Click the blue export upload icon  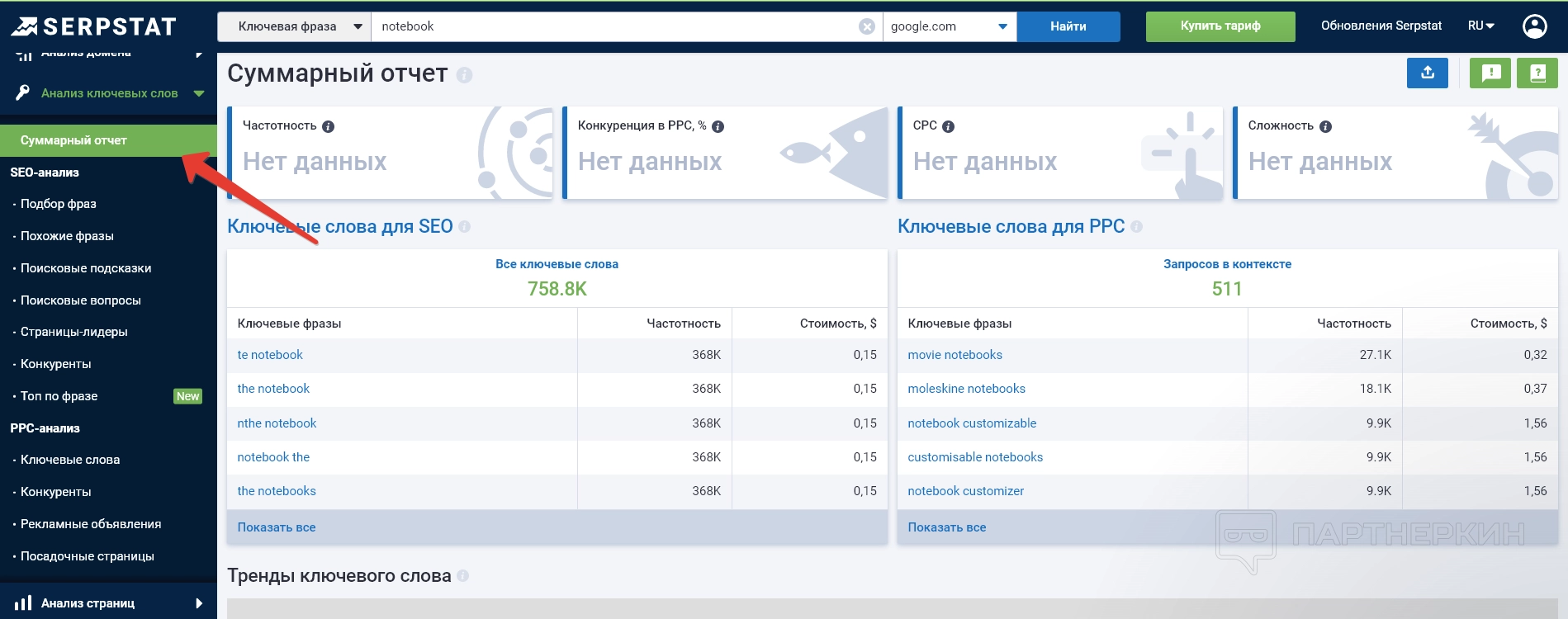pyautogui.click(x=1427, y=73)
